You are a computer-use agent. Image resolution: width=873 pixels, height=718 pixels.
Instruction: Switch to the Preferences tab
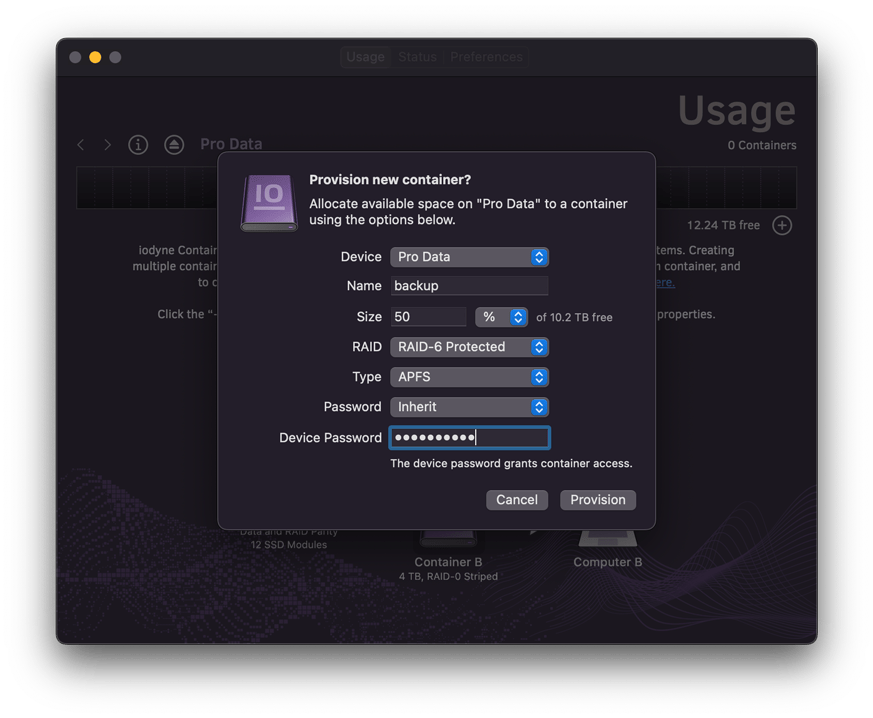click(486, 57)
